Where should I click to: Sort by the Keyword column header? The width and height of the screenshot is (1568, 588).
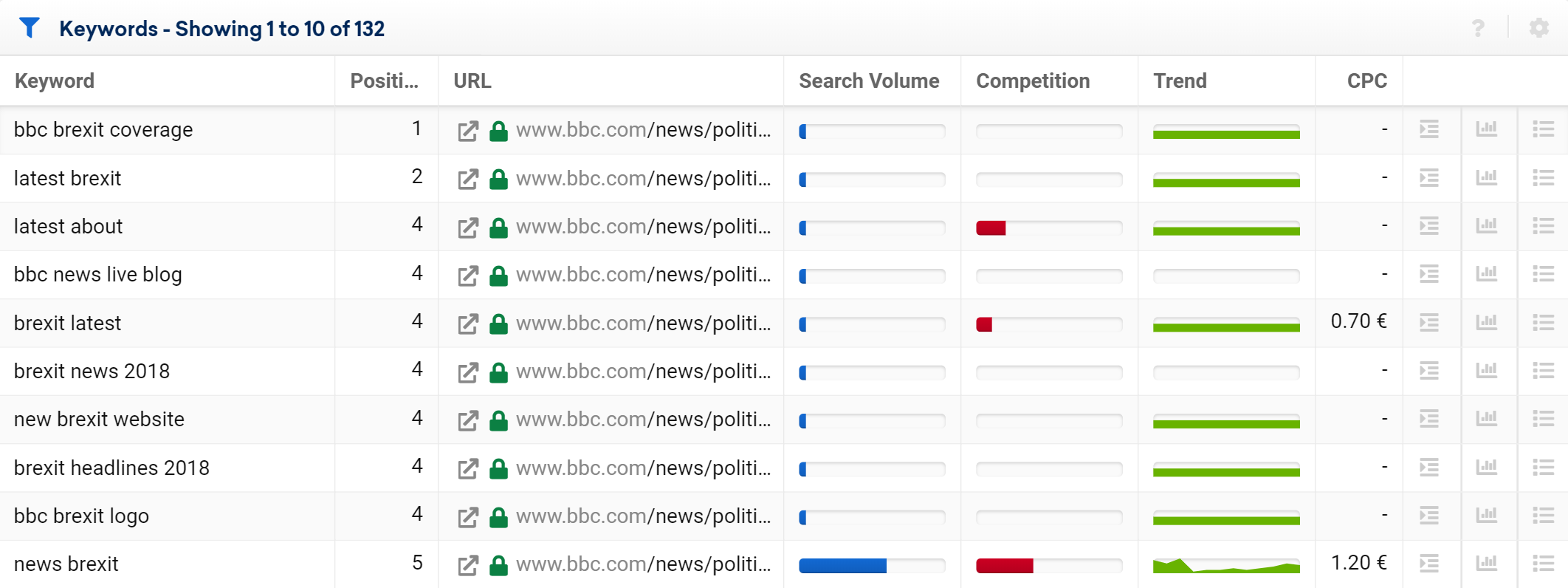[55, 81]
